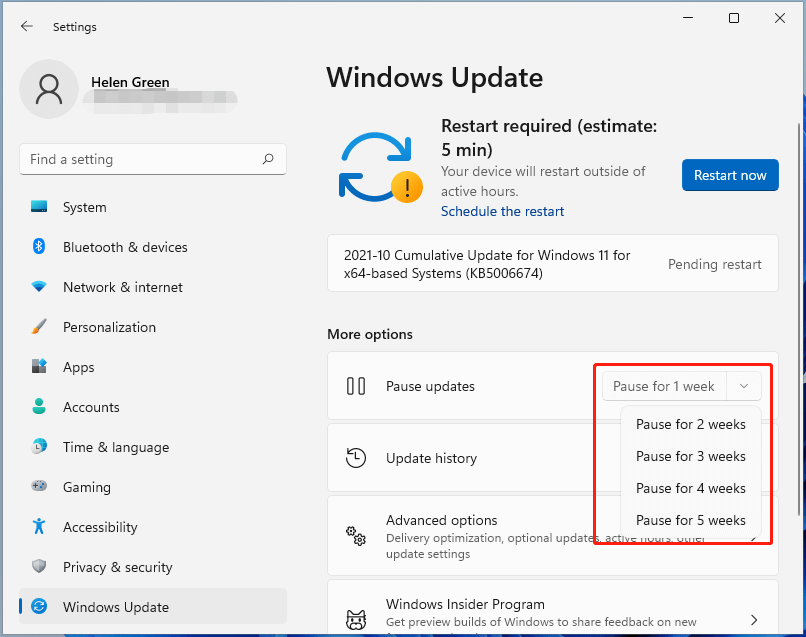Click the Helen Green account name
Viewport: 806px width, 637px height.
tap(130, 82)
